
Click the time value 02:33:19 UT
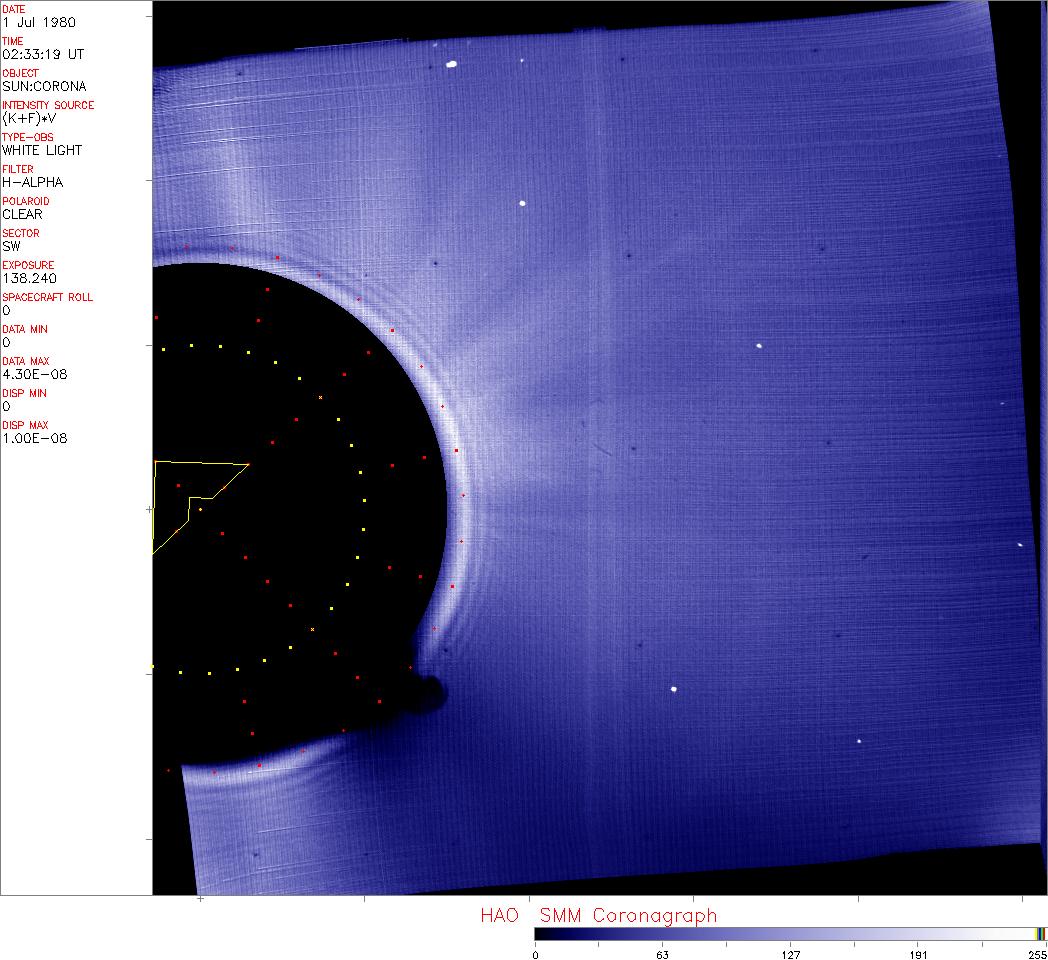[x=42, y=54]
